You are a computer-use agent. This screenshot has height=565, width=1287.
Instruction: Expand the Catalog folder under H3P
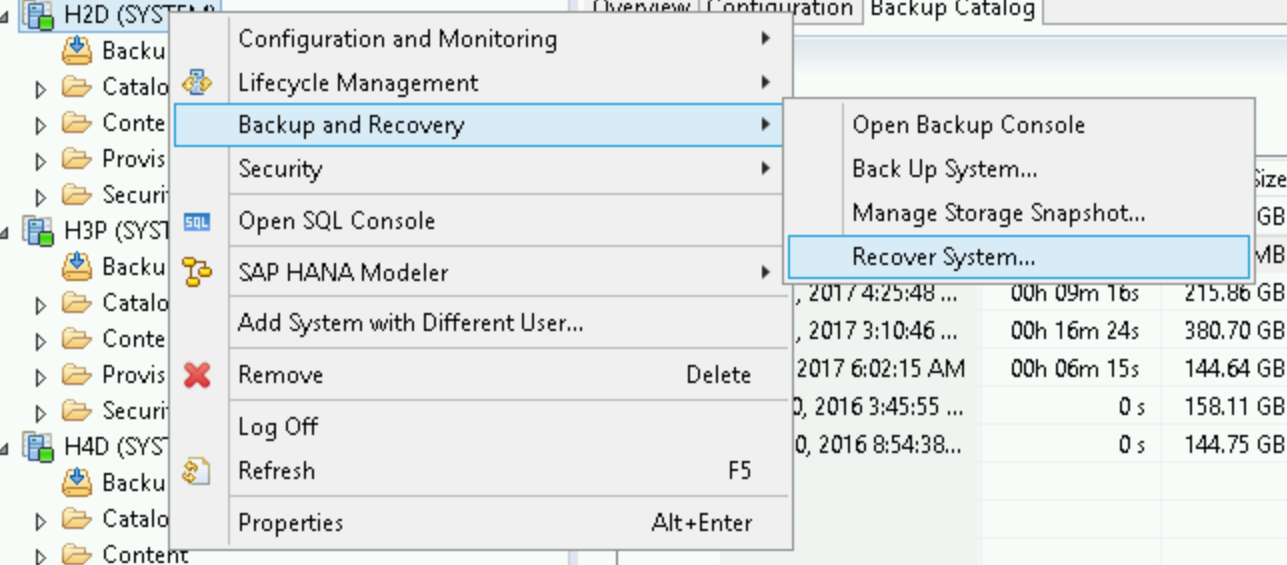tap(41, 305)
